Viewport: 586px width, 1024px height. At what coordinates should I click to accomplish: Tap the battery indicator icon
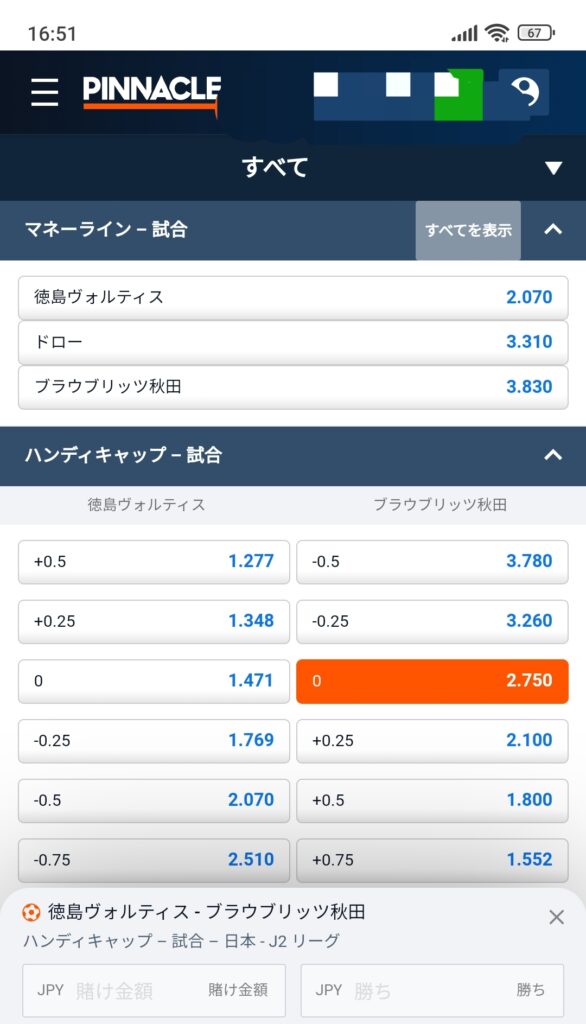536,32
